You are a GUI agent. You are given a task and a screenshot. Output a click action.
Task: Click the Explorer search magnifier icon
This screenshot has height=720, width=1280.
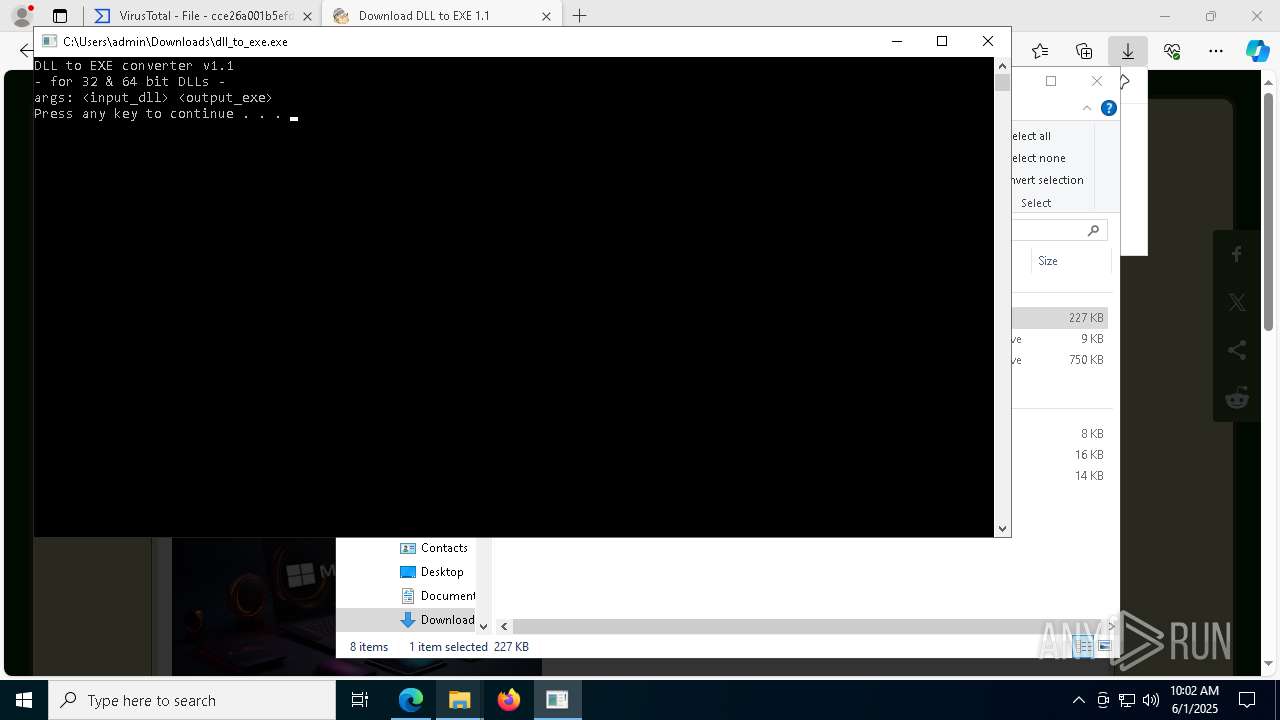point(1093,230)
